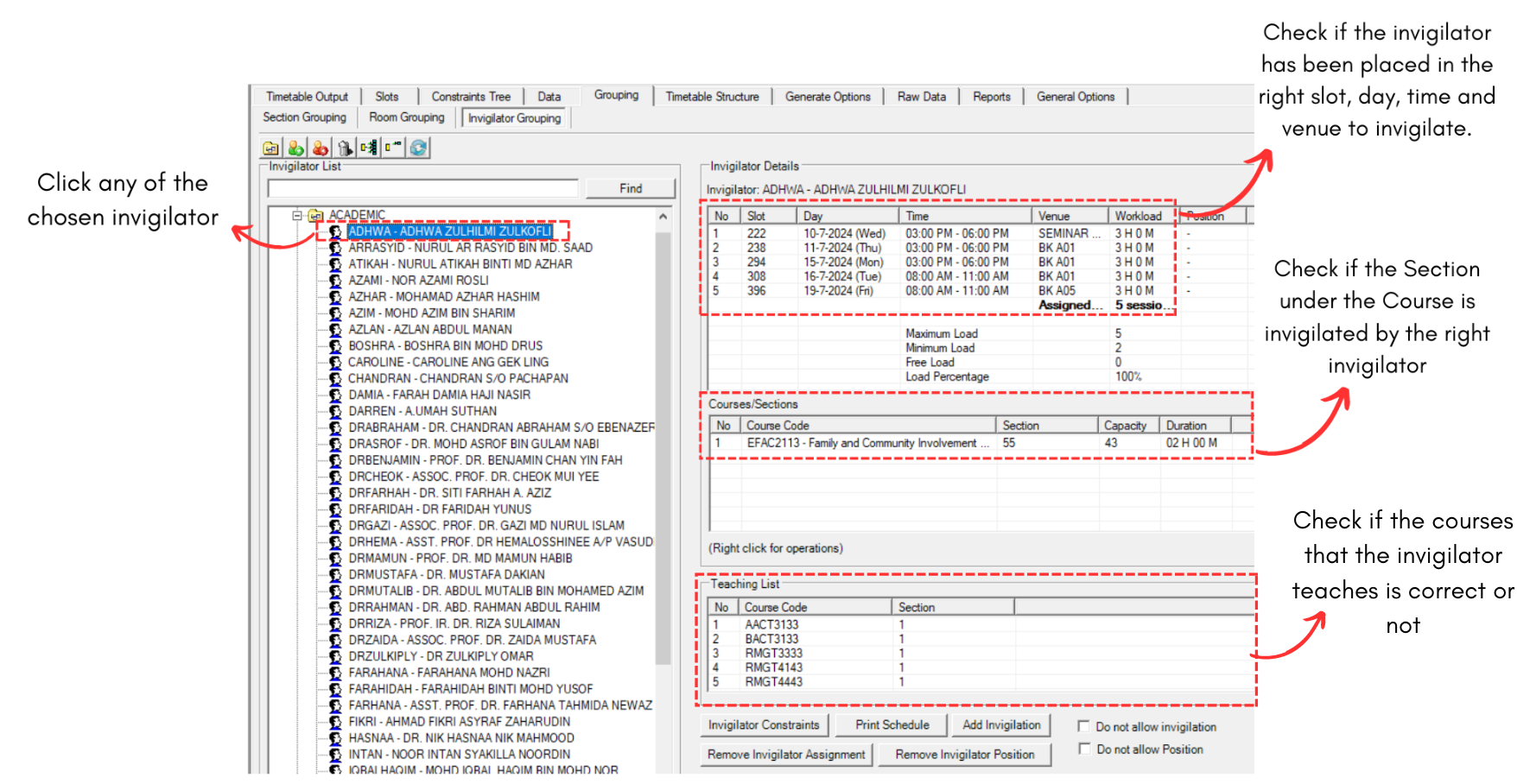
Task: Click the red remove invigilator icon
Action: [x=321, y=148]
